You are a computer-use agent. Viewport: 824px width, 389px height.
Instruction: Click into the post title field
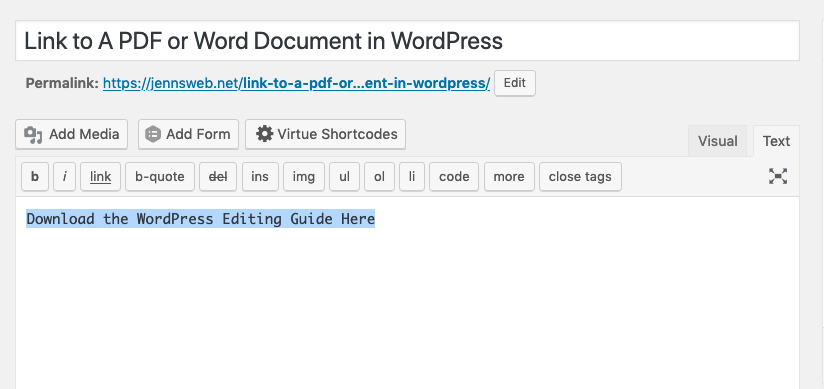[407, 40]
